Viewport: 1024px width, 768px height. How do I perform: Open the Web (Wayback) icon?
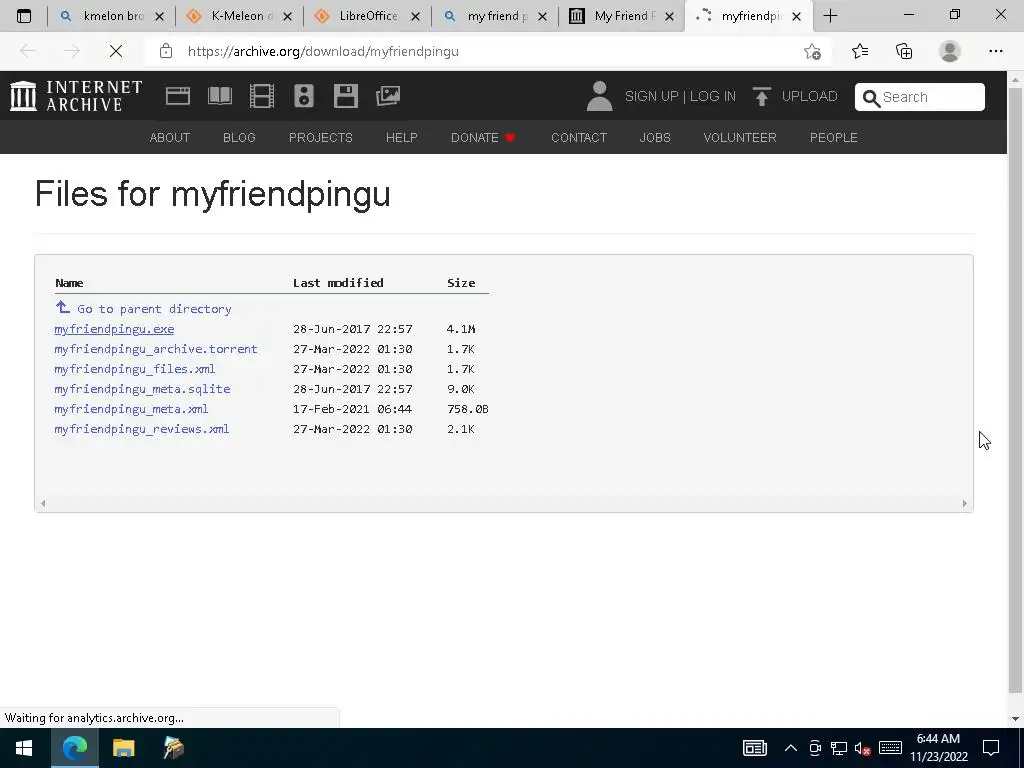click(x=178, y=96)
